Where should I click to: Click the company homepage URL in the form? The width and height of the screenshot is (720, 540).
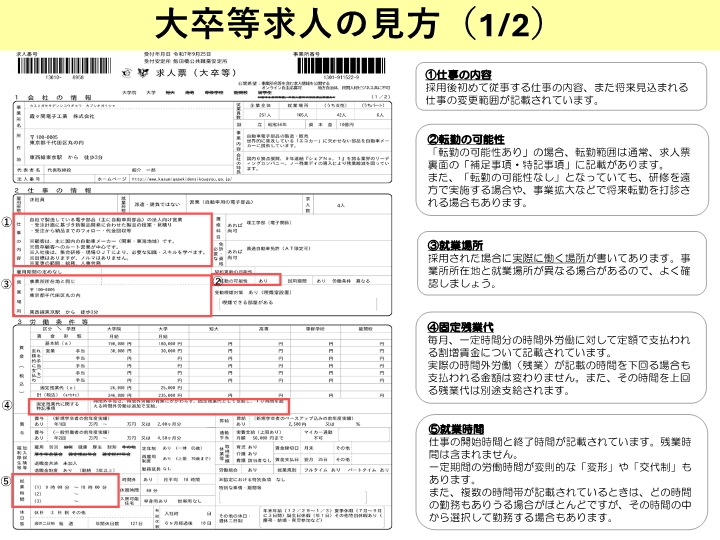click(x=182, y=179)
